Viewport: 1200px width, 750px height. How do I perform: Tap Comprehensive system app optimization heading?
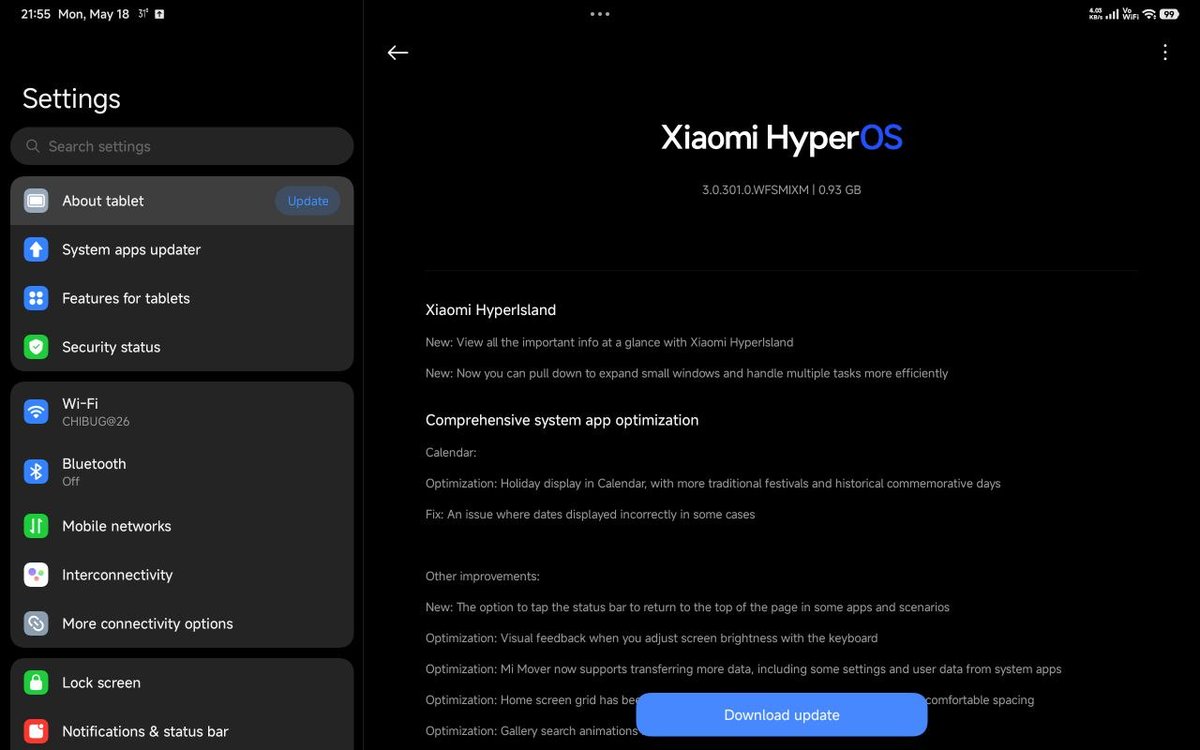(562, 420)
